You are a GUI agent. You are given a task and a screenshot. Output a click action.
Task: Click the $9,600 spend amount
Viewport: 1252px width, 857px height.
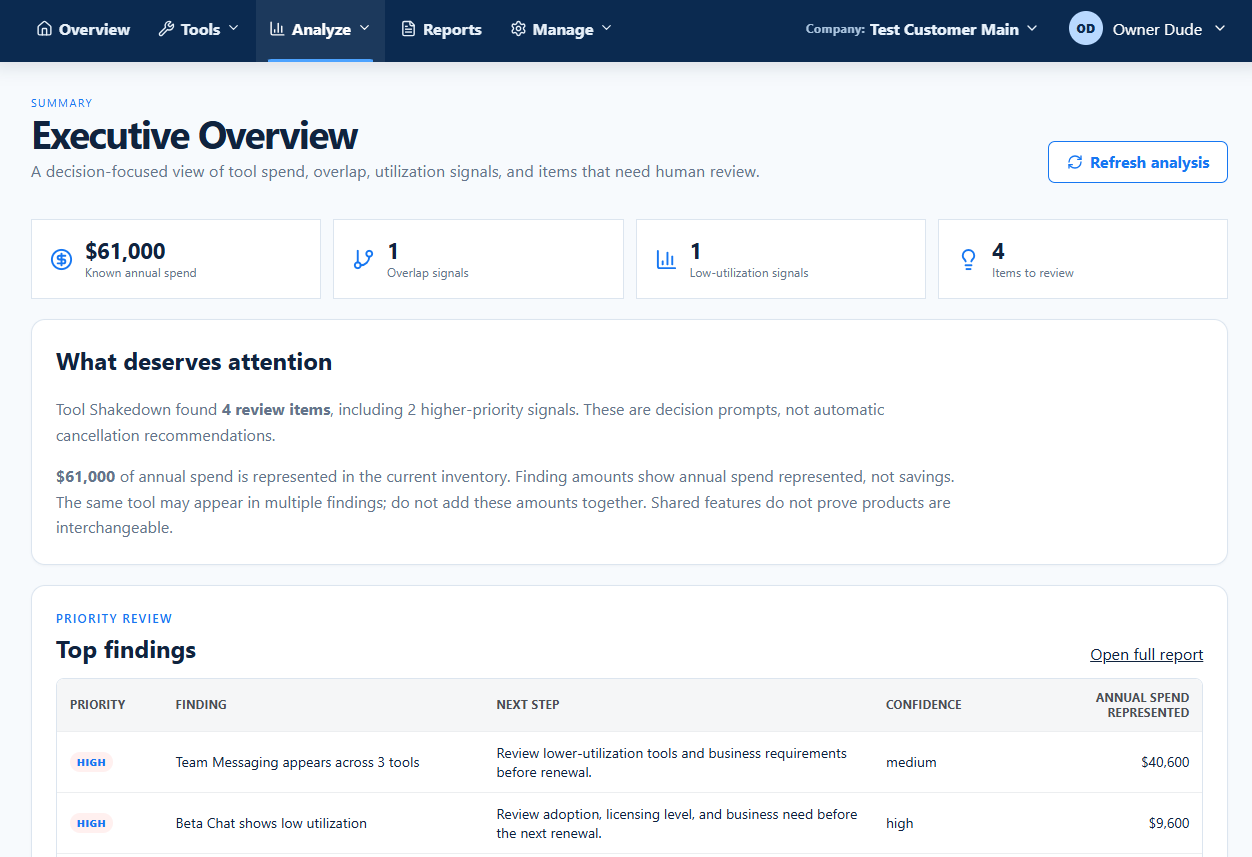[1169, 823]
